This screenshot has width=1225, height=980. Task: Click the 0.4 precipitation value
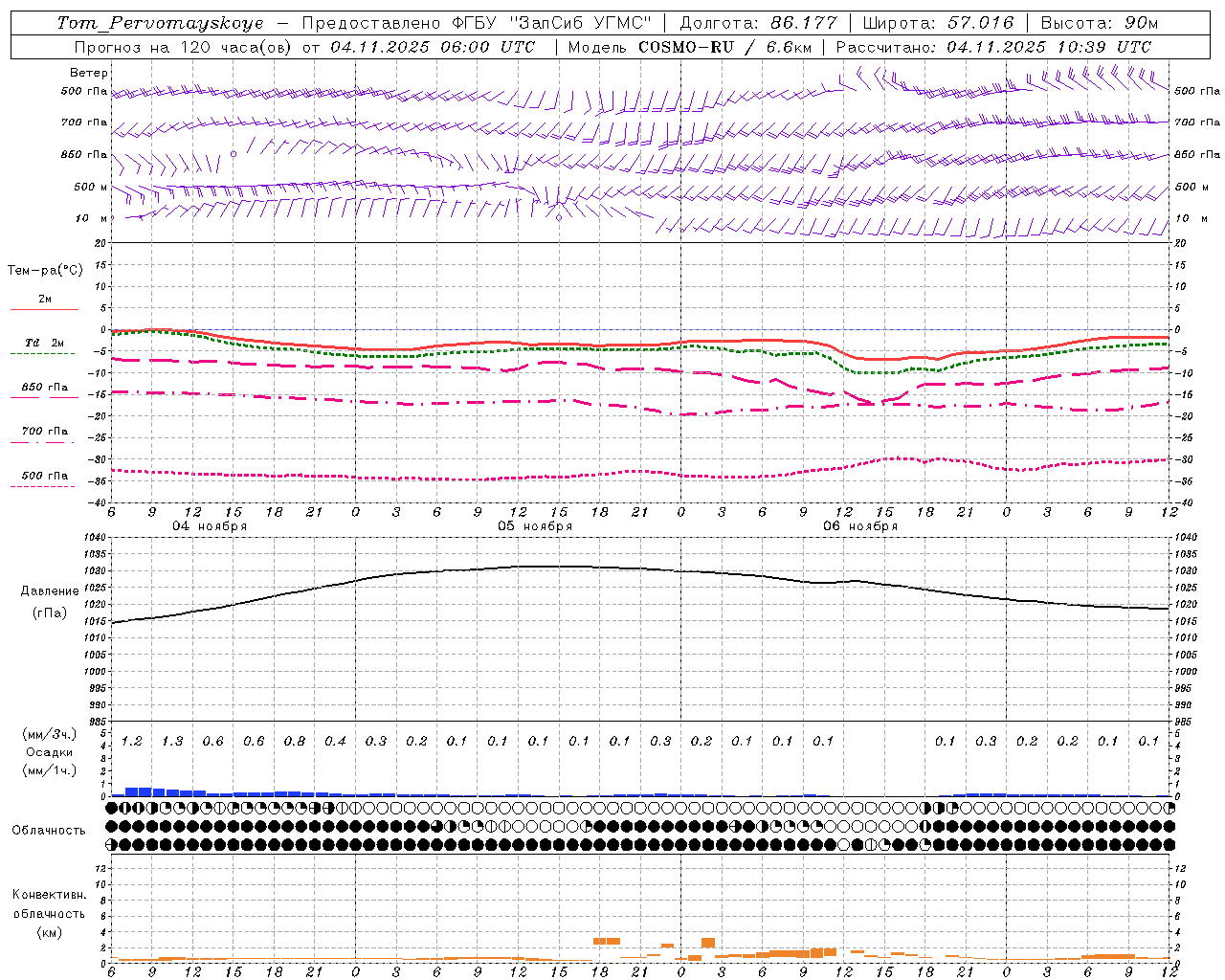[335, 742]
